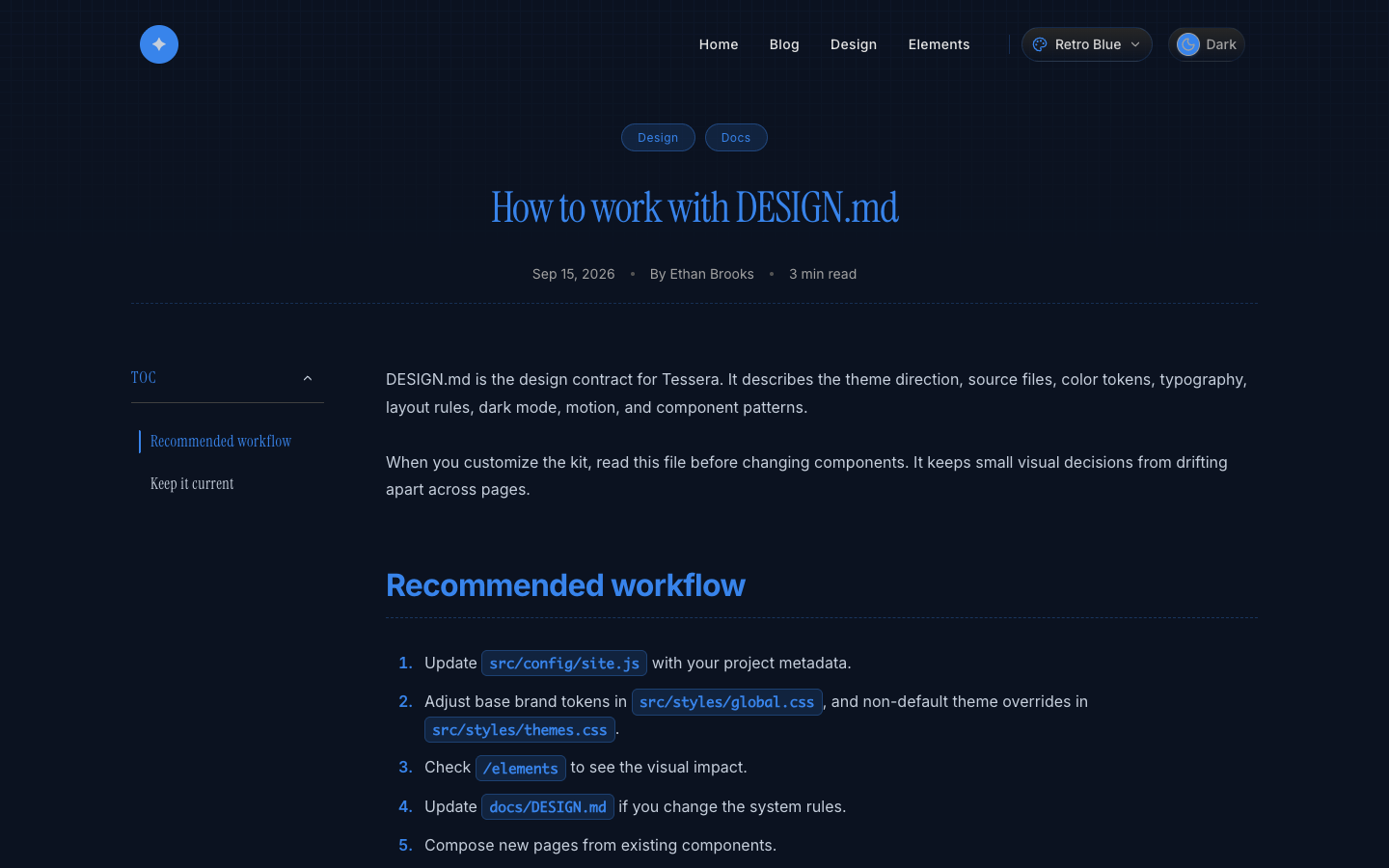Click list item Compose new pages from existing components
Image resolution: width=1389 pixels, height=868 pixels.
[x=600, y=846]
